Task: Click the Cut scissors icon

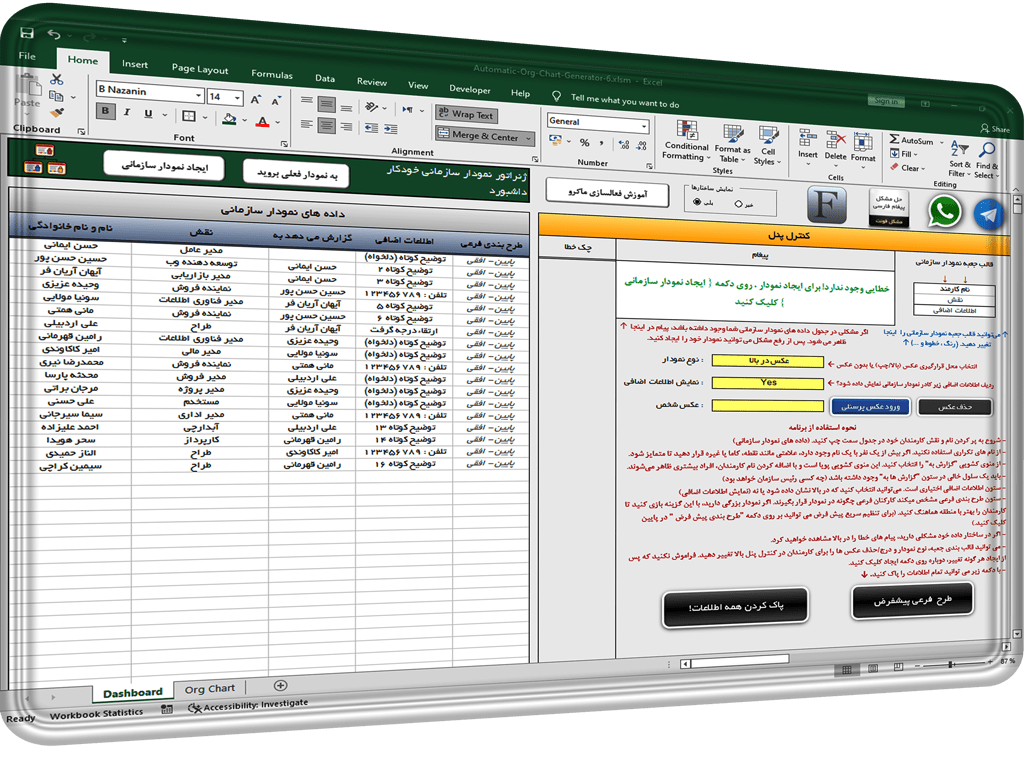Action: (x=56, y=80)
